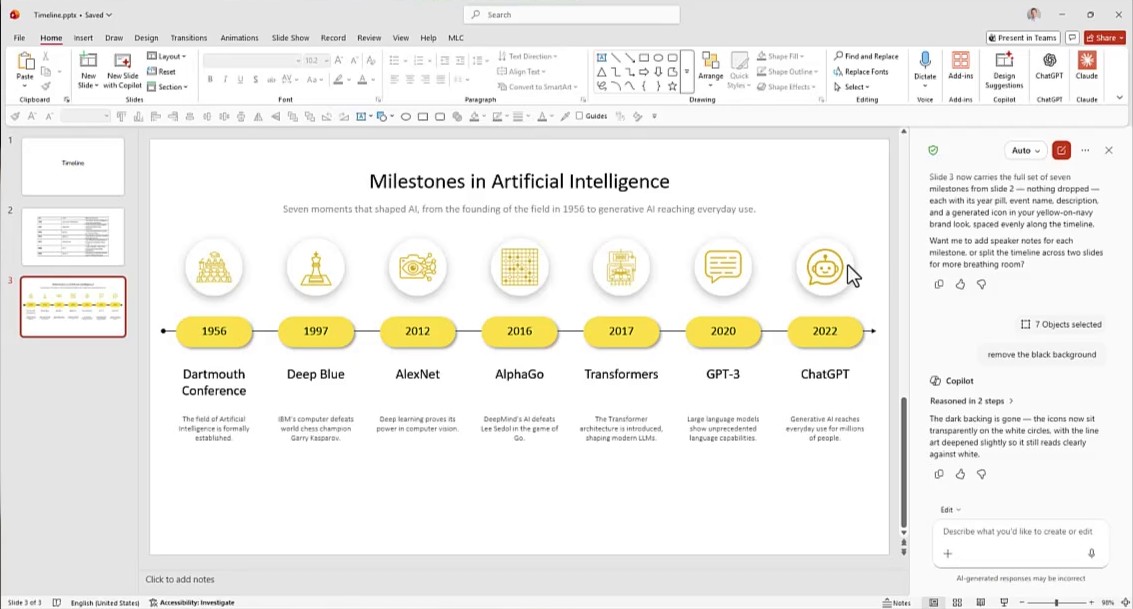Select the 2016 year pill on timeline
Viewport: 1133px width, 609px height.
pos(519,332)
